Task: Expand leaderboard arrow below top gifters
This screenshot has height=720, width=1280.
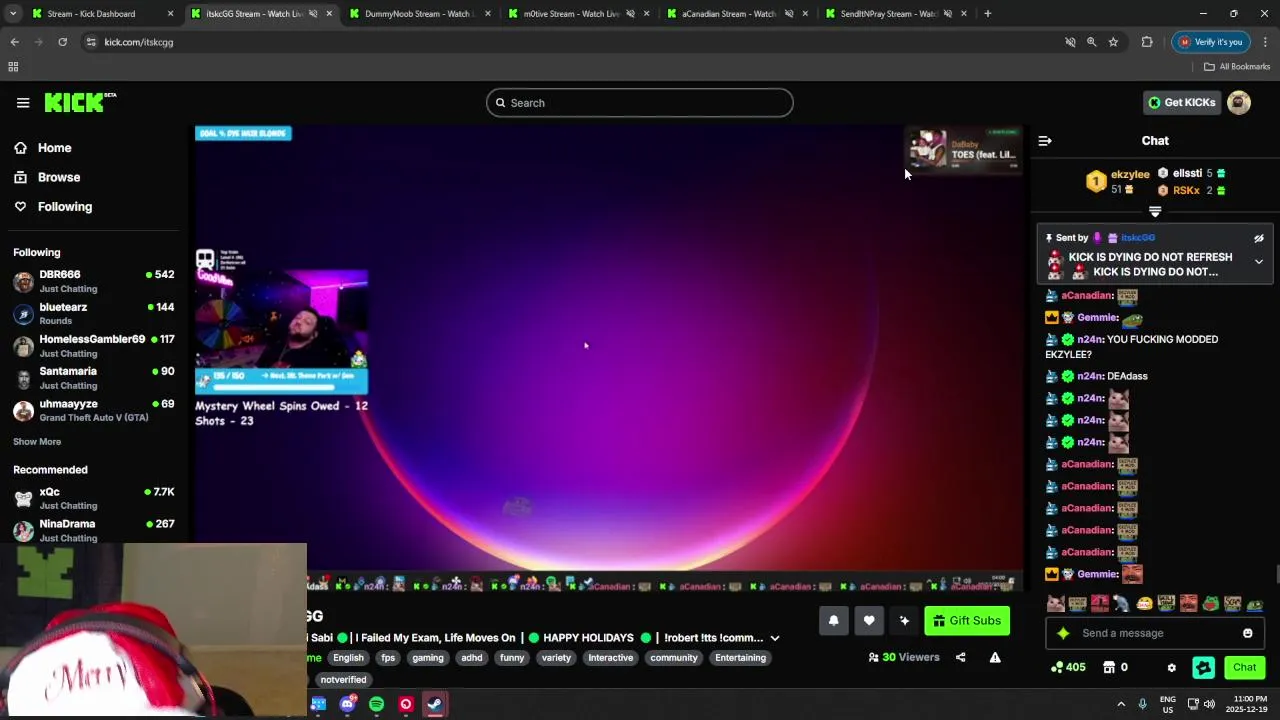Action: (x=1155, y=211)
